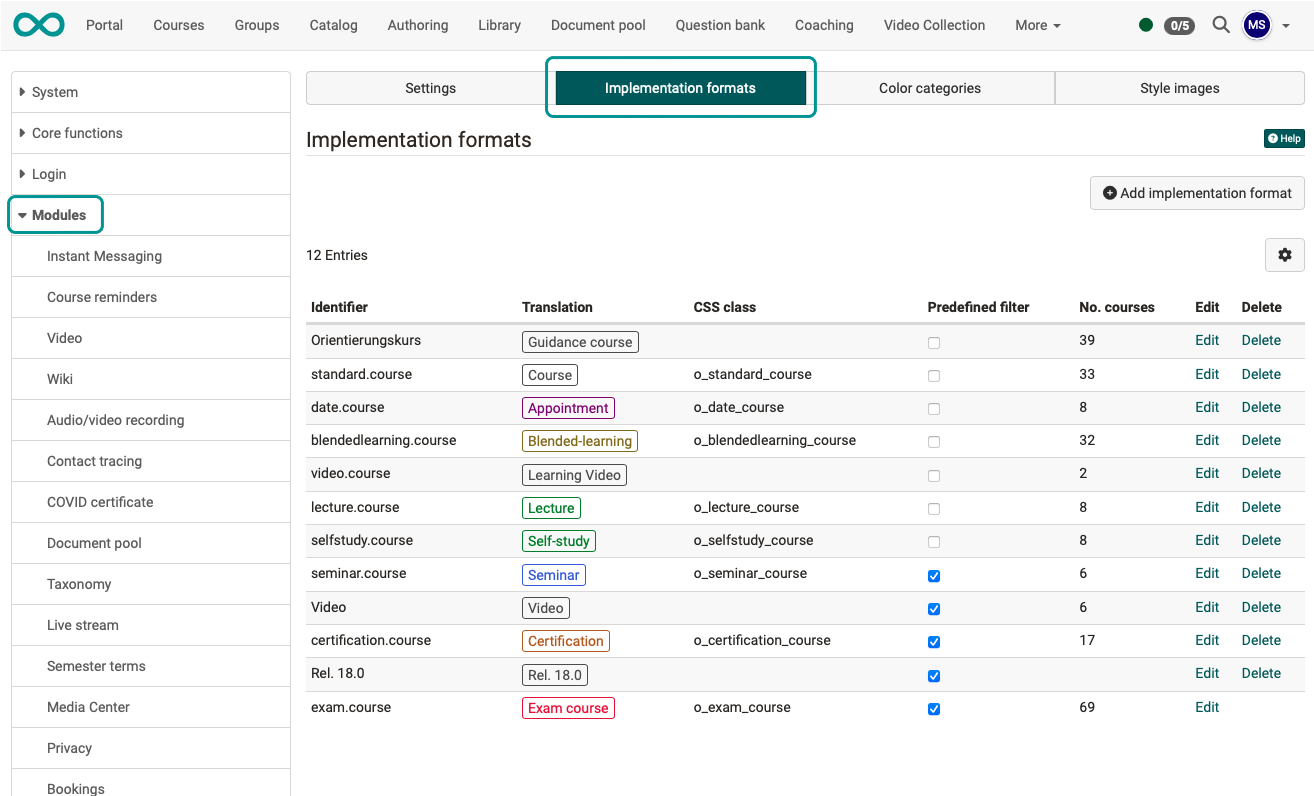Delete the date.course implementation format
Viewport: 1314px width, 796px height.
click(x=1261, y=407)
